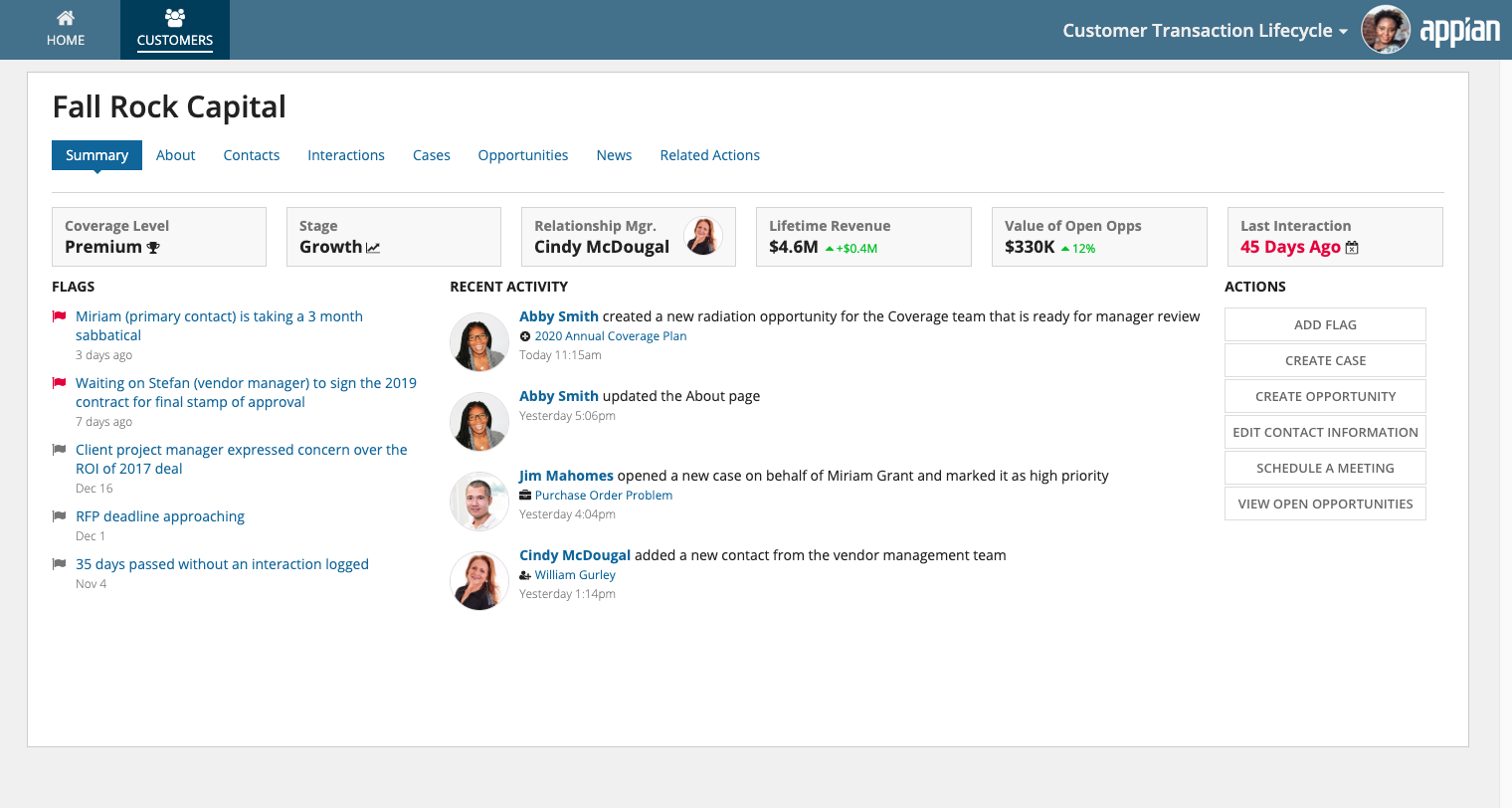
Task: Select the Summary tab
Action: click(96, 155)
